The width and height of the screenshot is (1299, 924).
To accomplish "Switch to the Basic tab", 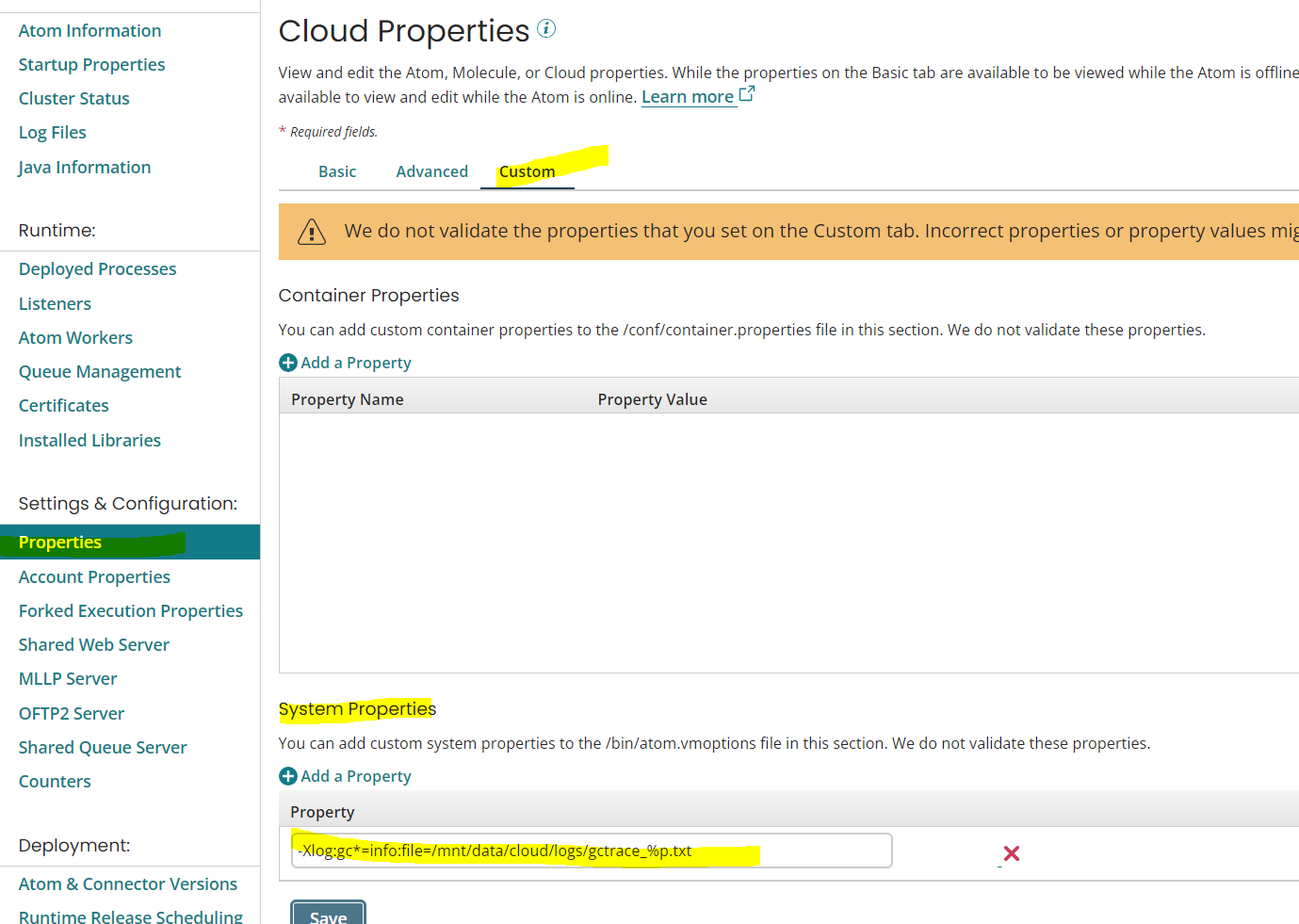I will (336, 171).
